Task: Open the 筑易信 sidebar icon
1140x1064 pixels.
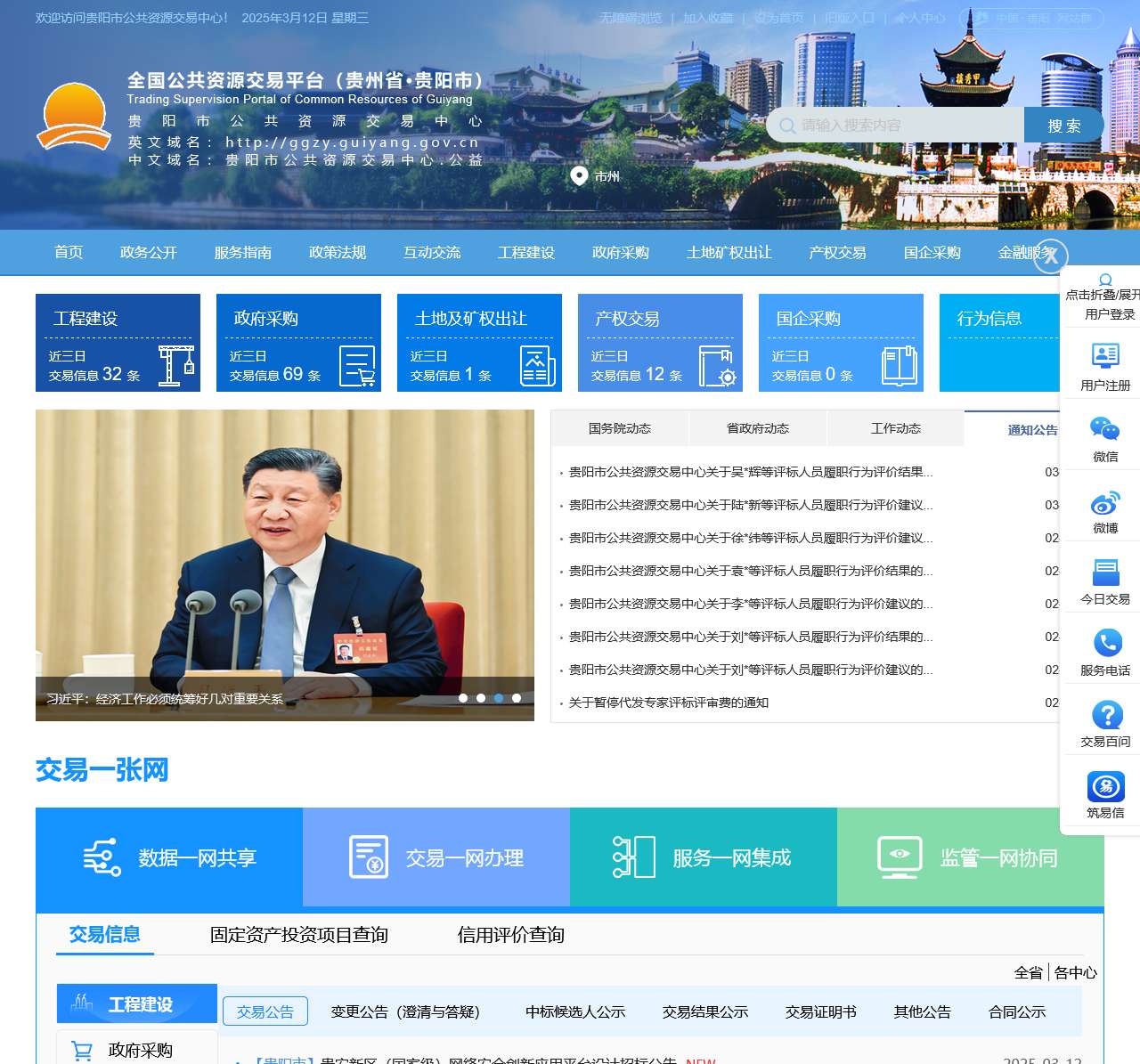Action: tap(1106, 786)
